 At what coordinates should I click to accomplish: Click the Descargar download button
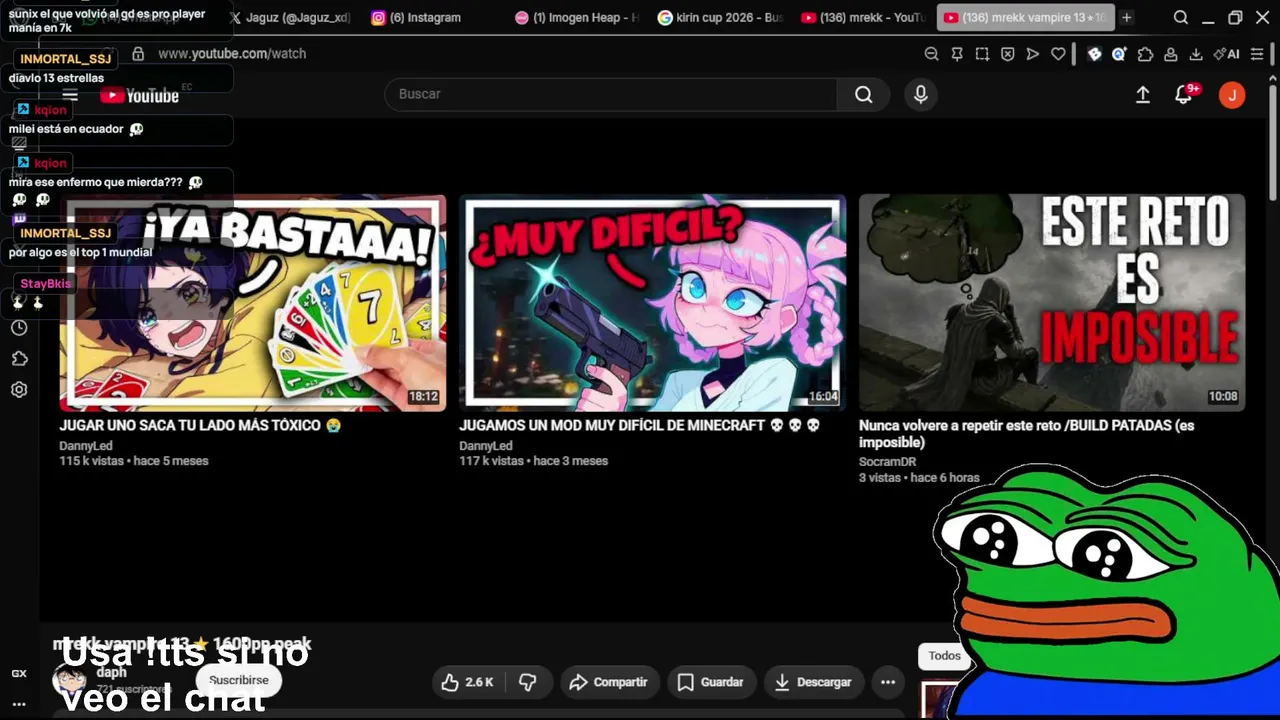tap(814, 682)
